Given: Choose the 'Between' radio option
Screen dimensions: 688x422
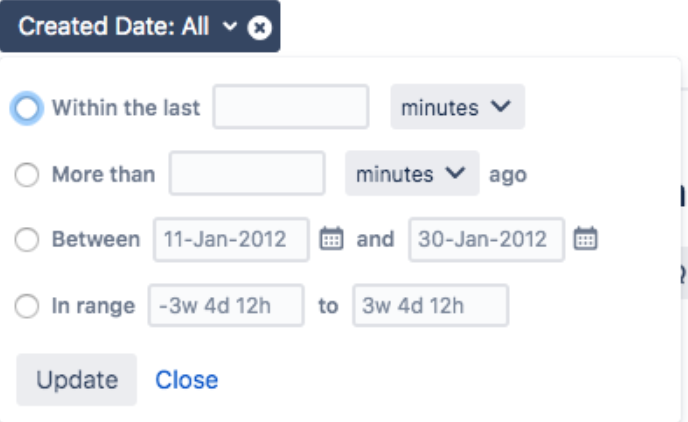Looking at the screenshot, I should [27, 240].
